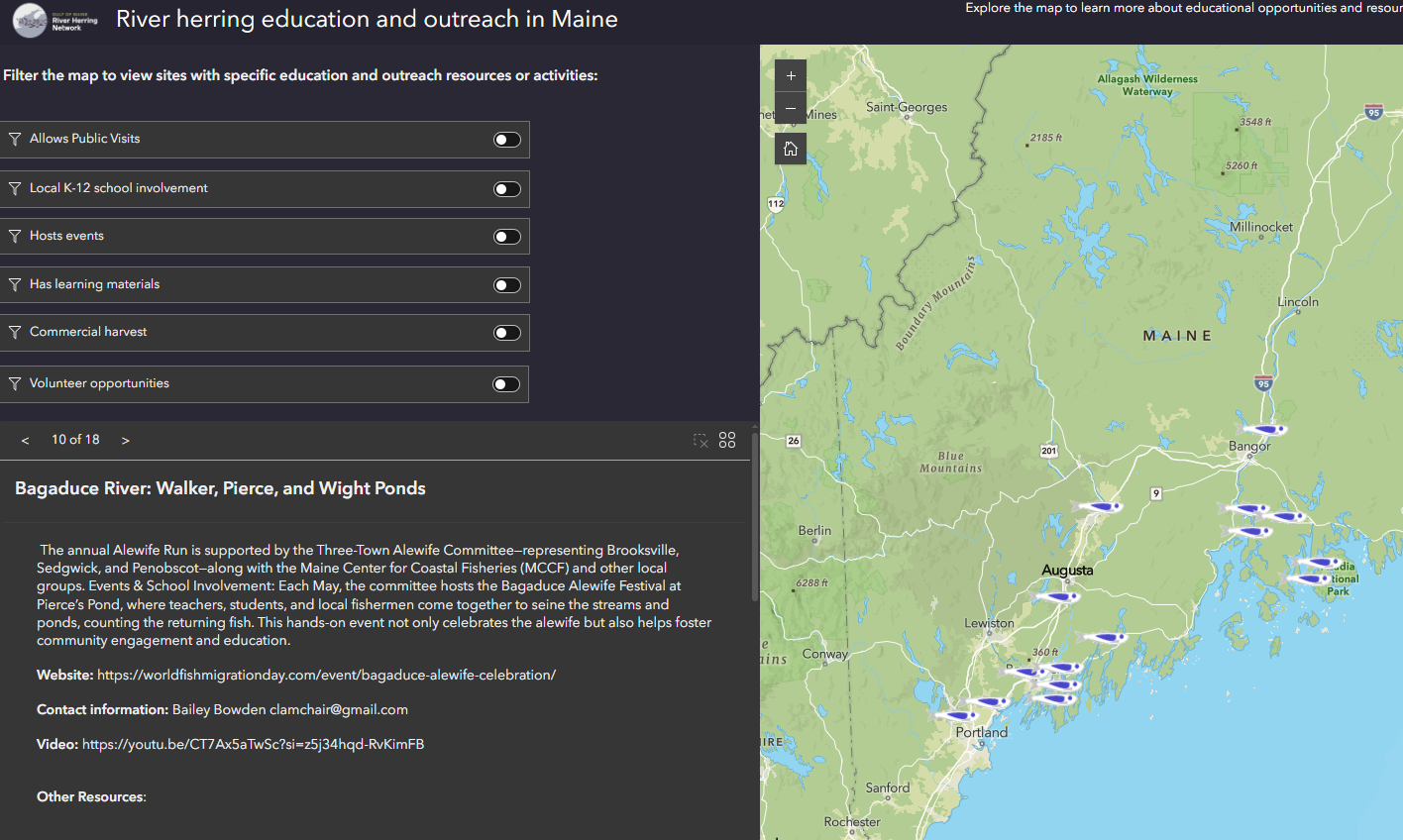Viewport: 1403px width, 840px height.
Task: Toggle the Hosts events filter
Action: click(507, 237)
